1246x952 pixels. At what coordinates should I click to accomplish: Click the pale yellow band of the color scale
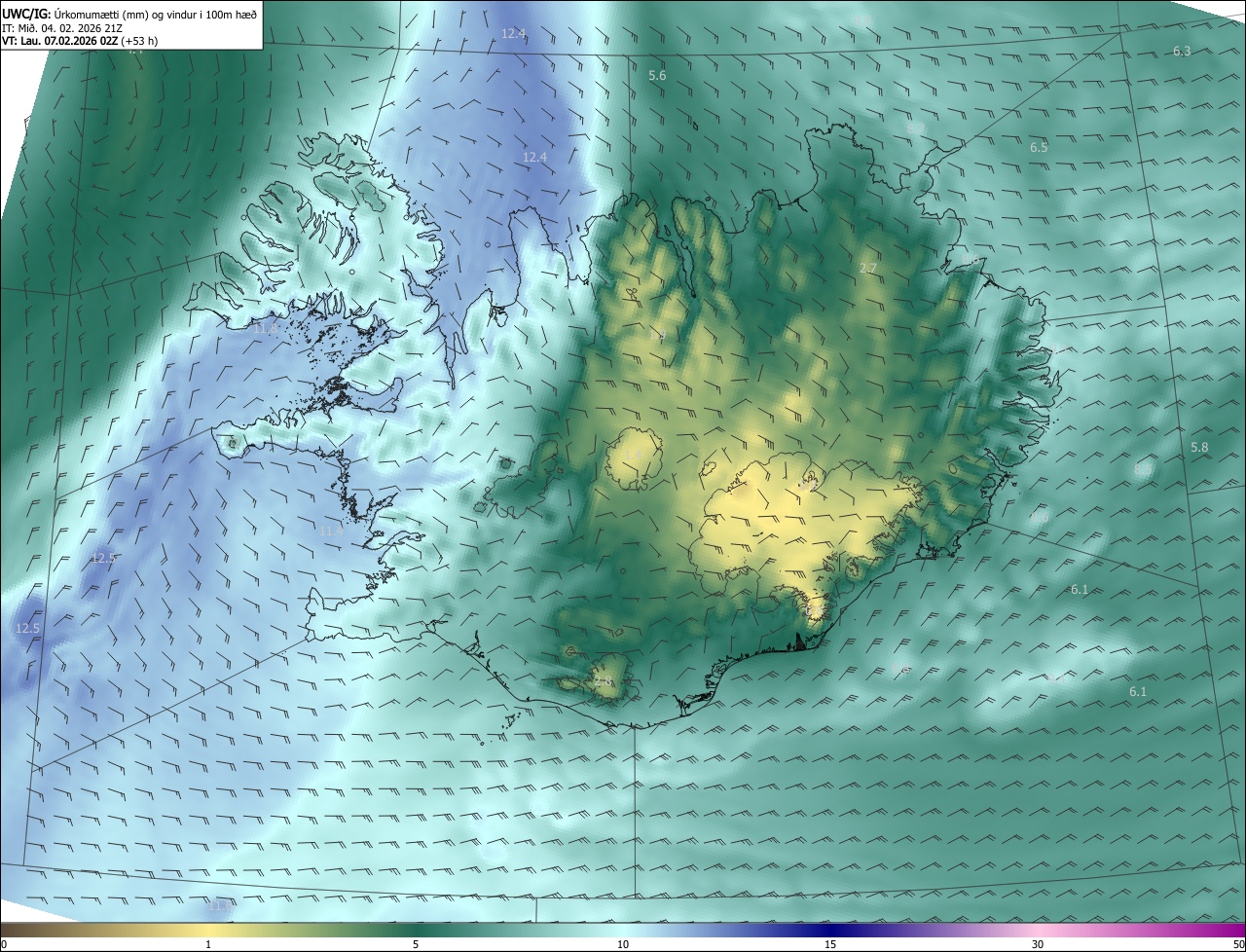coord(208,930)
